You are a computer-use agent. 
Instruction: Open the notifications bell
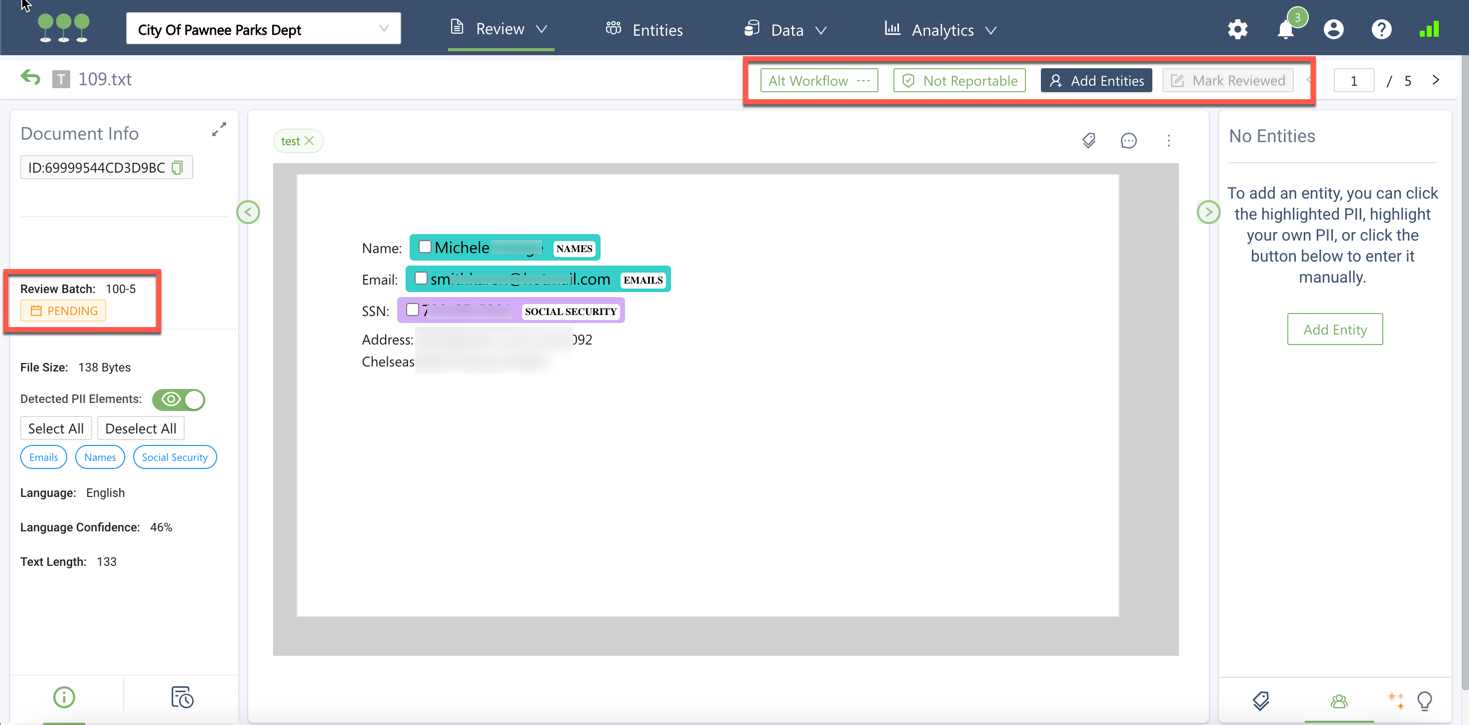click(x=1285, y=30)
